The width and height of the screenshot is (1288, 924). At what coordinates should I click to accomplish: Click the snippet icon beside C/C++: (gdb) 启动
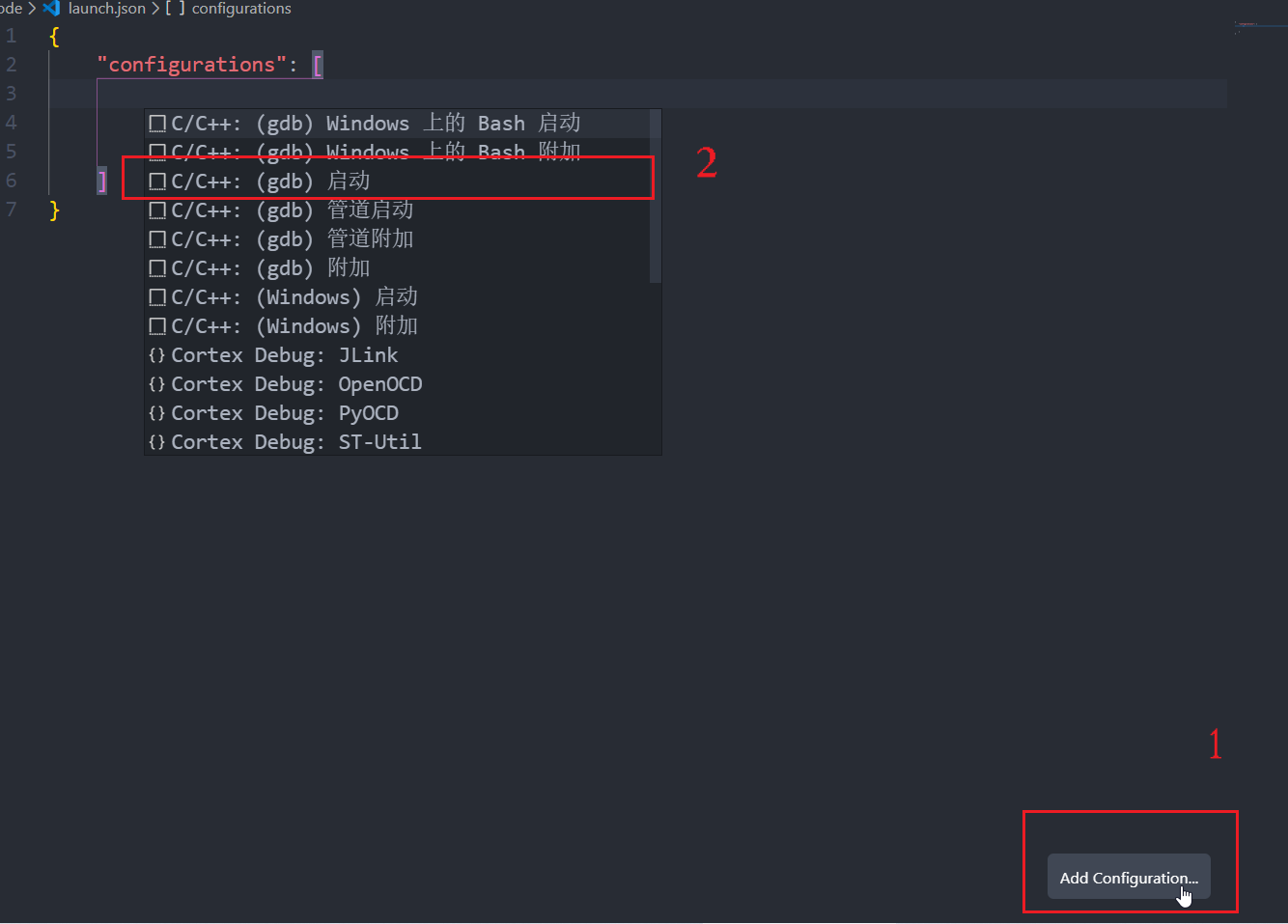pyautogui.click(x=157, y=181)
